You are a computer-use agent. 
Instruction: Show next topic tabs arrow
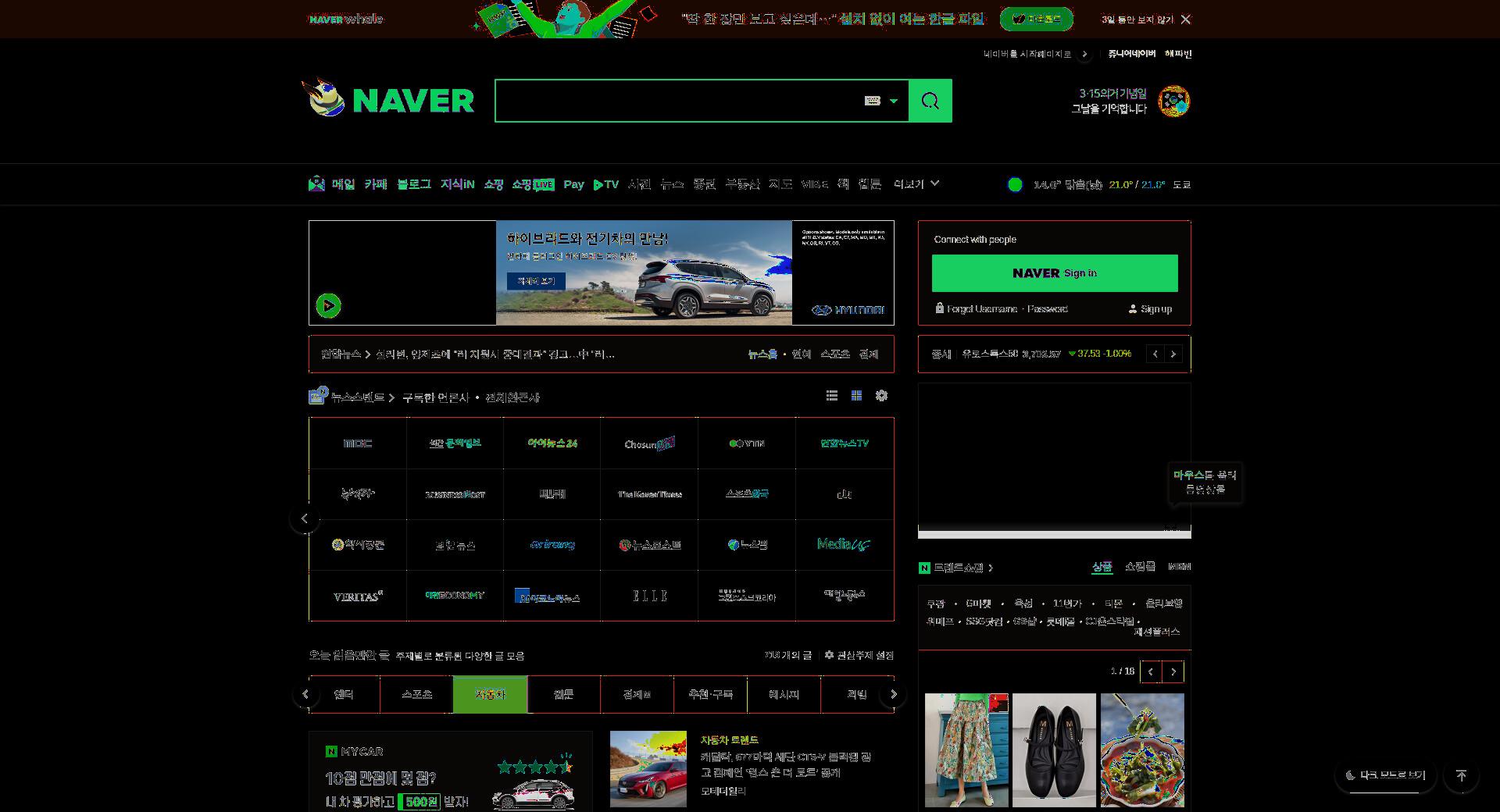click(893, 694)
